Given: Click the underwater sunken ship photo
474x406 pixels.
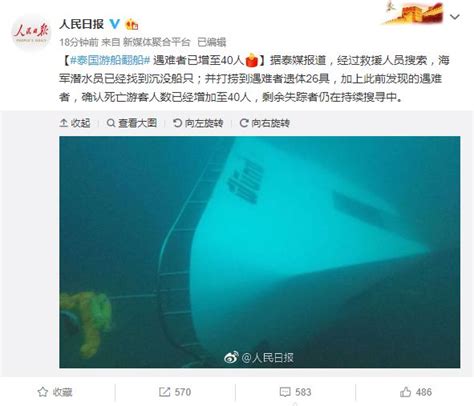Looking at the screenshot, I should [260, 252].
